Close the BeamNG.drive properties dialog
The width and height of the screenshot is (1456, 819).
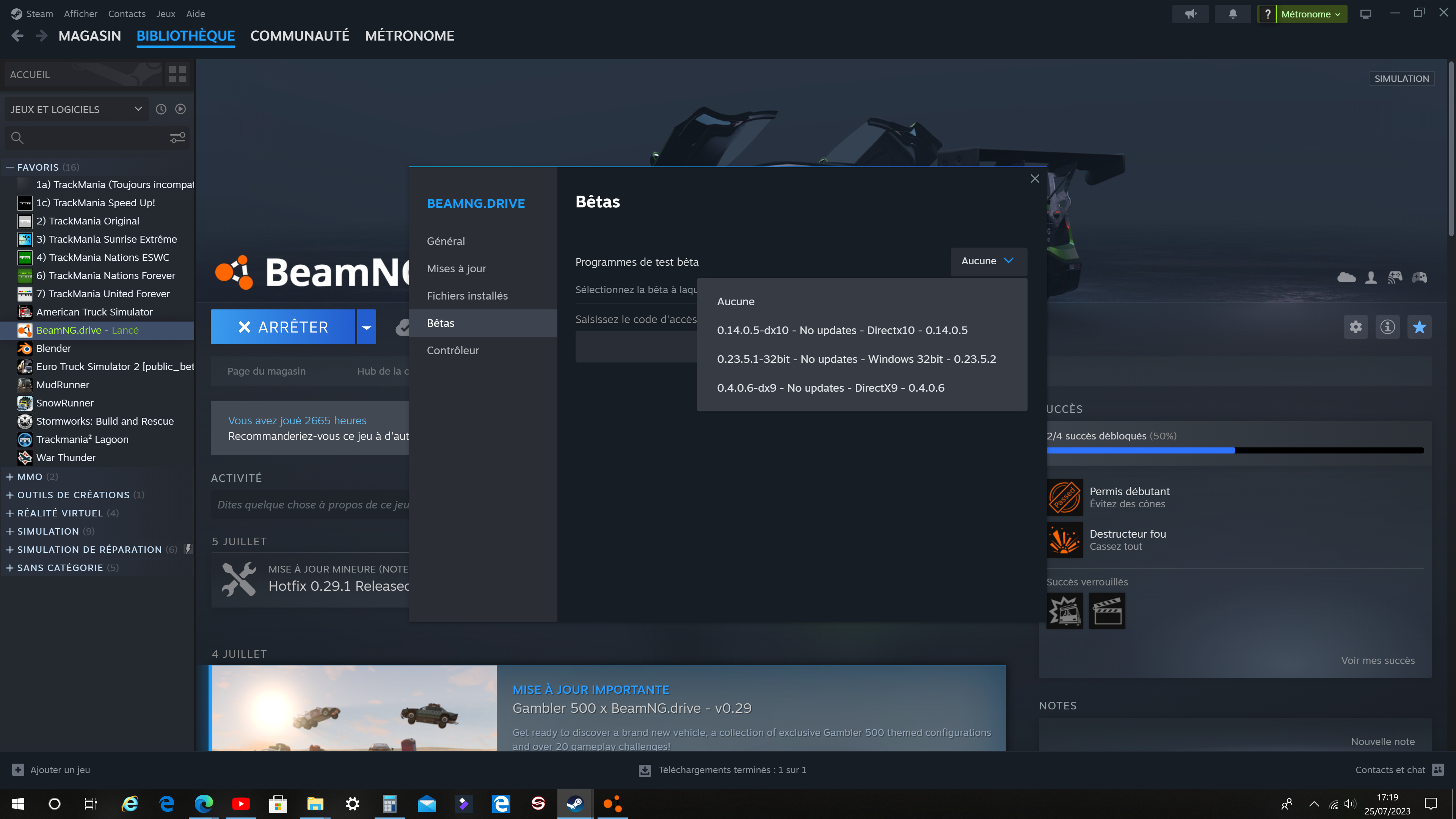(x=1035, y=179)
